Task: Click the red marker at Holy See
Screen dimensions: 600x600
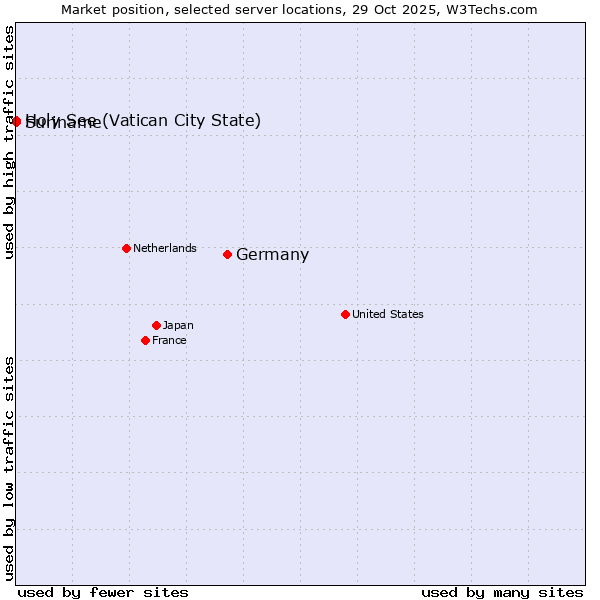Action: 16,121
